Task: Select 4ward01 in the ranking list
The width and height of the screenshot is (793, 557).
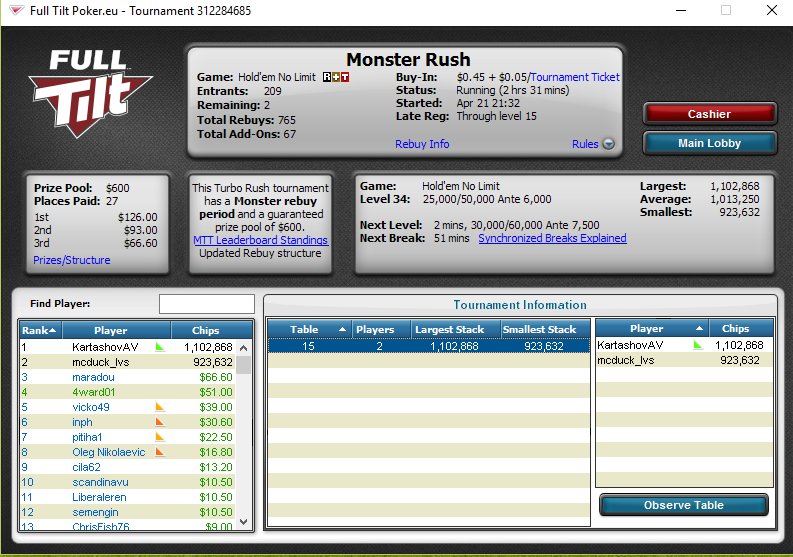Action: (127, 392)
